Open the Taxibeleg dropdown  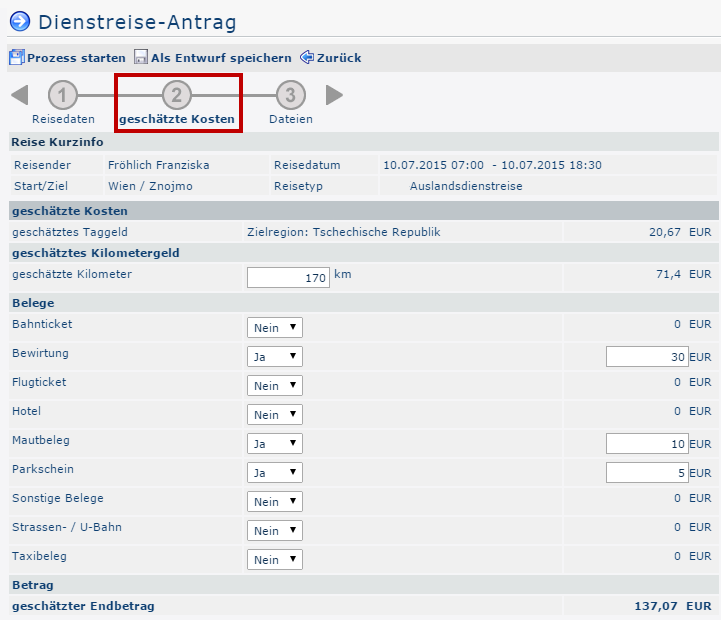(274, 560)
